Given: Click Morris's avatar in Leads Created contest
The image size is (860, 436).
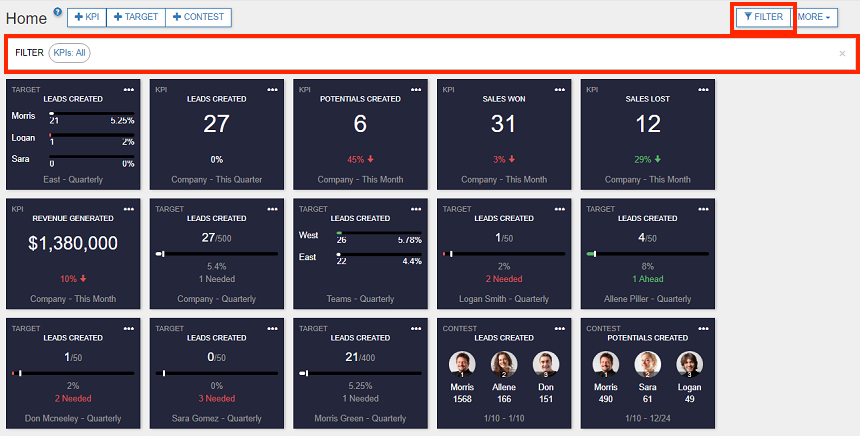Looking at the screenshot, I should [x=462, y=365].
